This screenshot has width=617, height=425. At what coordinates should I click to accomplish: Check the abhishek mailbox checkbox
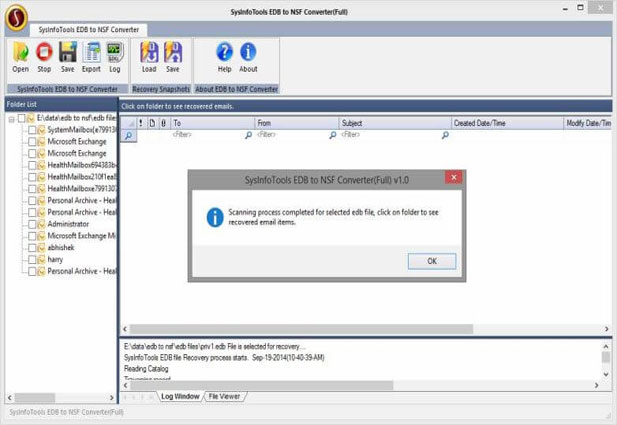[x=32, y=248]
